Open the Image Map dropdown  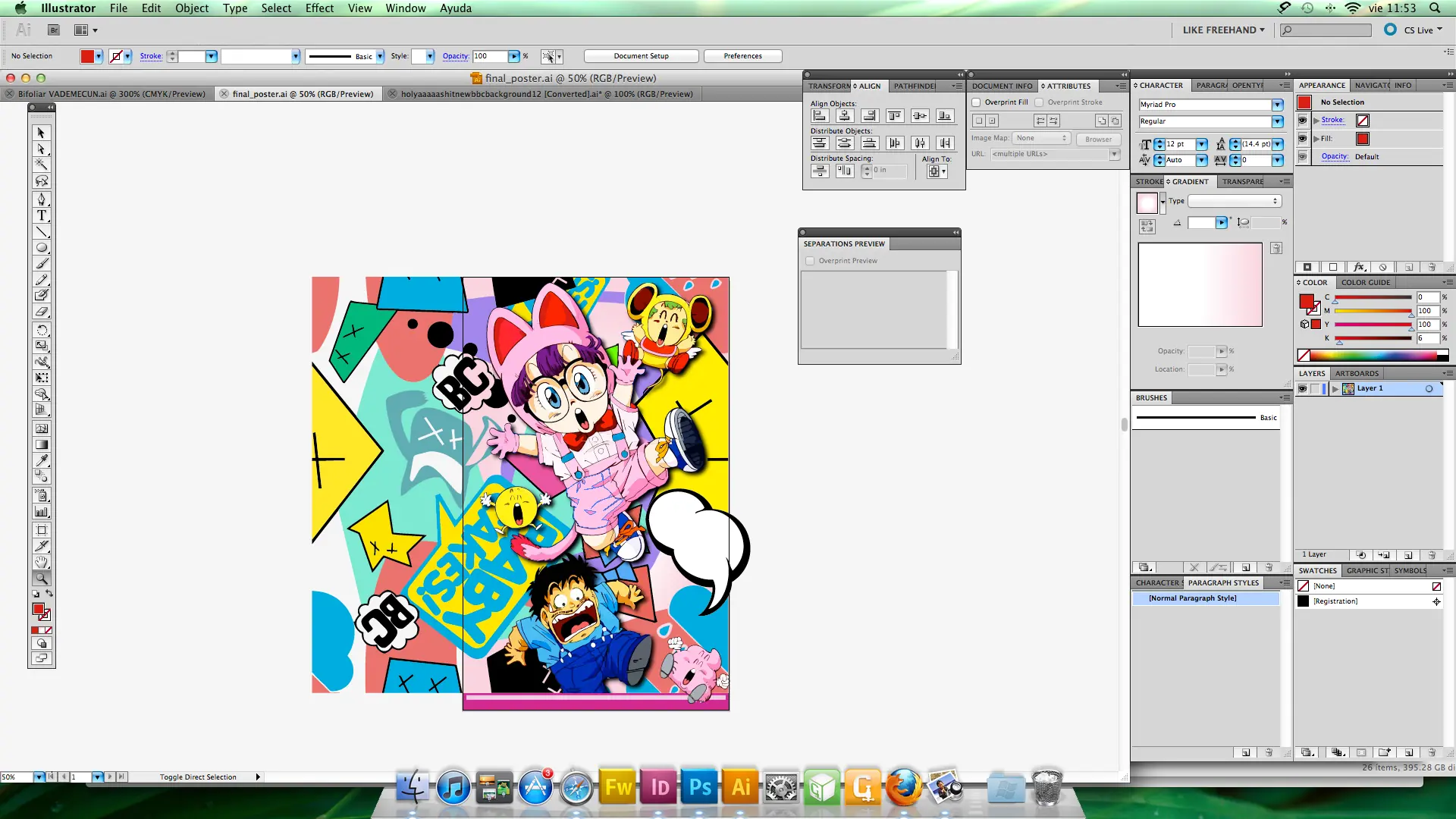pyautogui.click(x=1041, y=138)
